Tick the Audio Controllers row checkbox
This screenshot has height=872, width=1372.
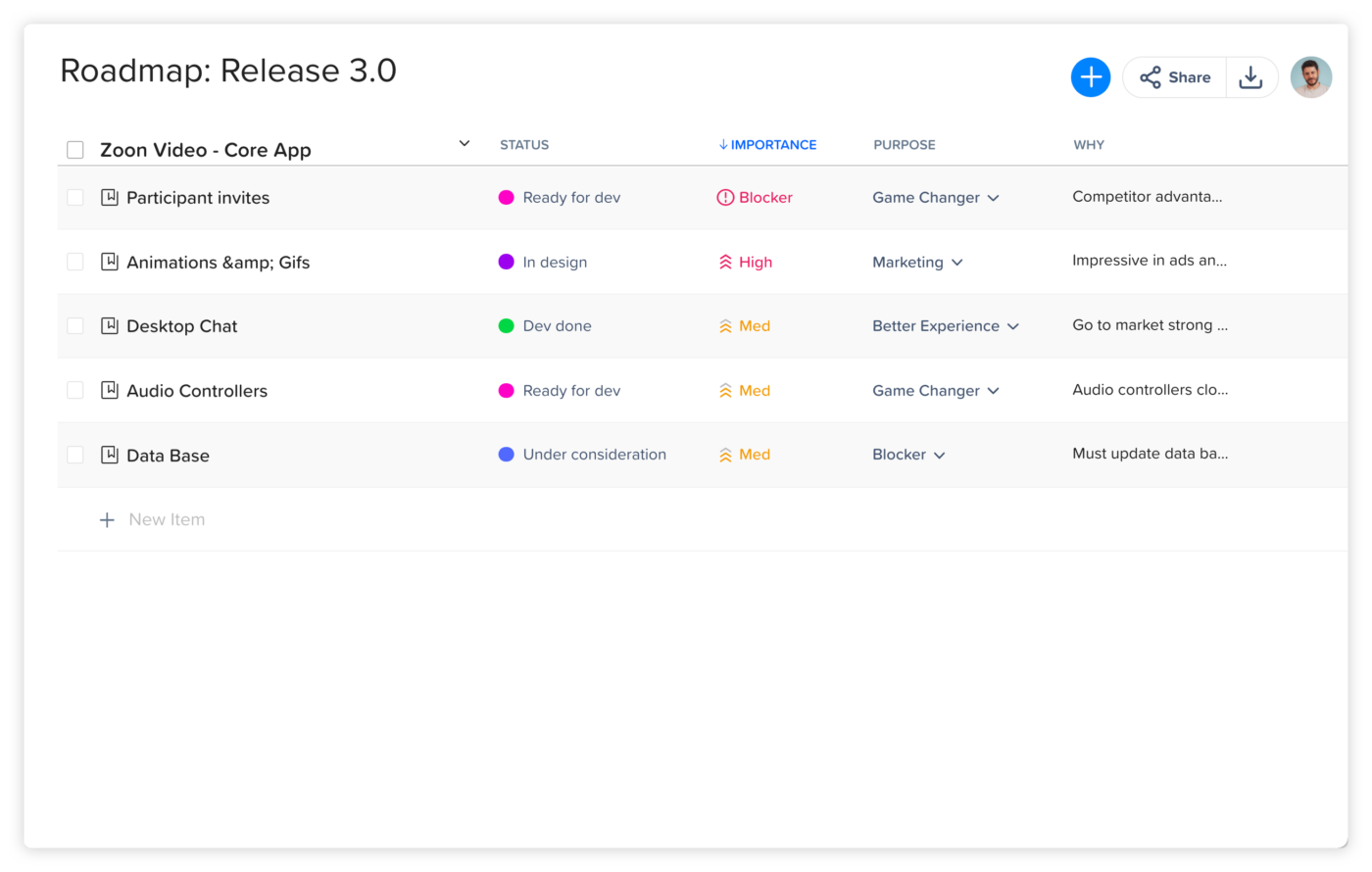[75, 390]
